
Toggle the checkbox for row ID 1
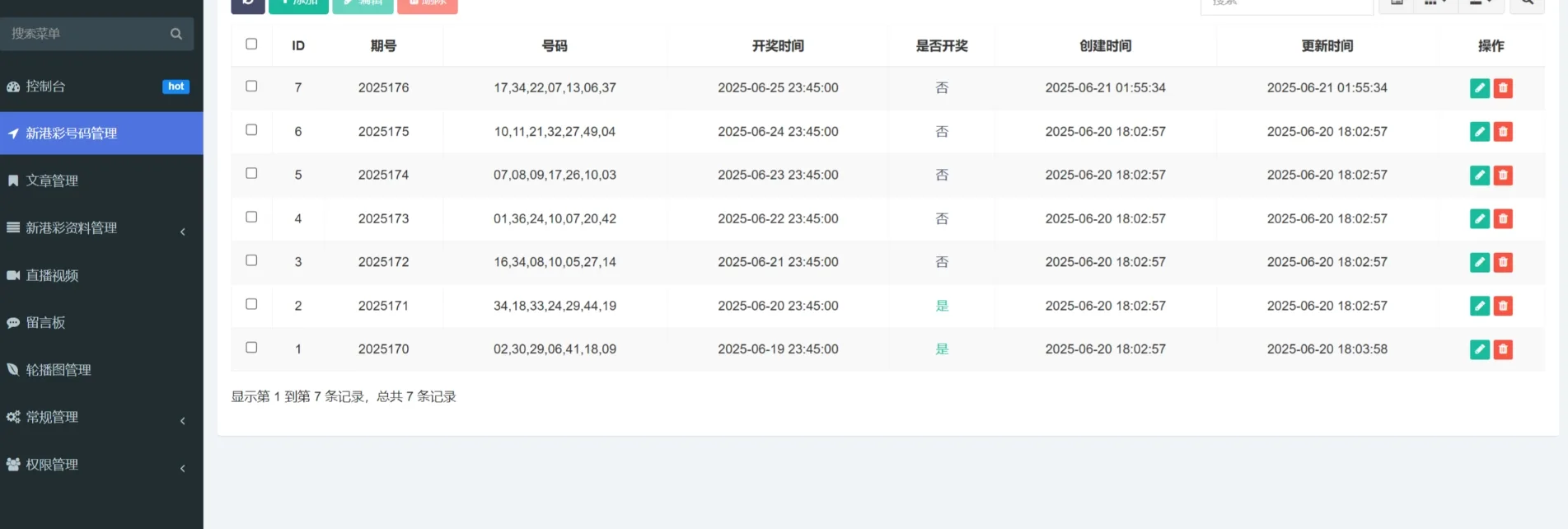tap(251, 348)
